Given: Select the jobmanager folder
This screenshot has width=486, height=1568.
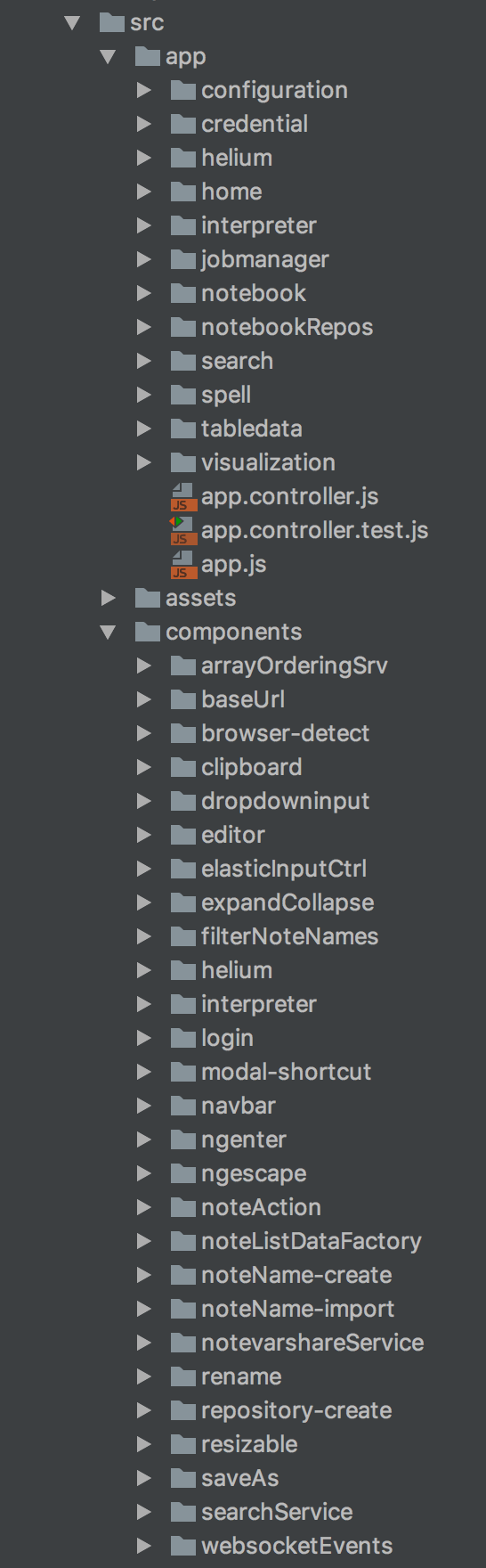Looking at the screenshot, I should point(264,259).
